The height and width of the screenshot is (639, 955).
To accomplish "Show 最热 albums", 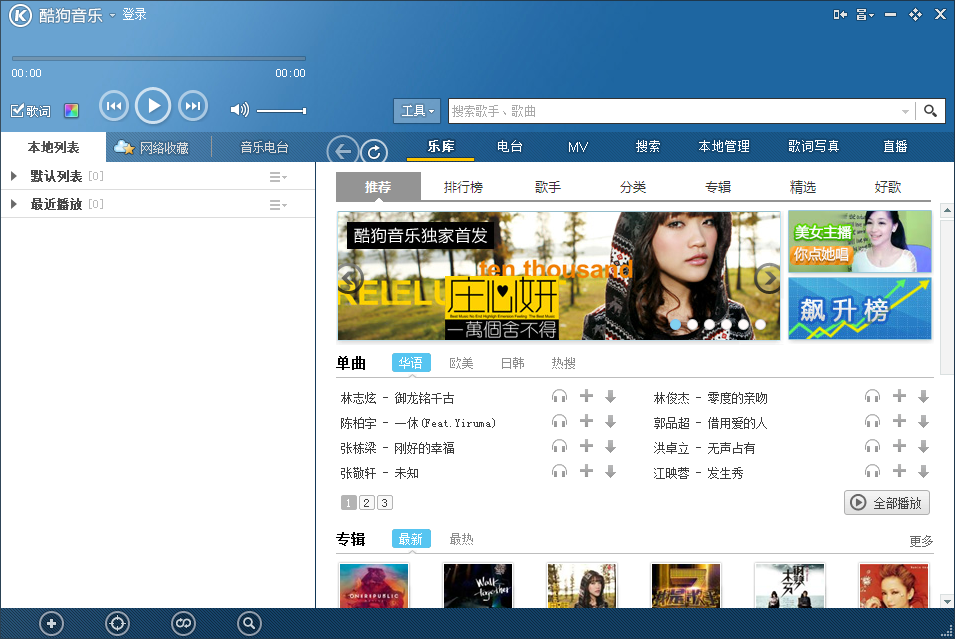I will coord(461,539).
